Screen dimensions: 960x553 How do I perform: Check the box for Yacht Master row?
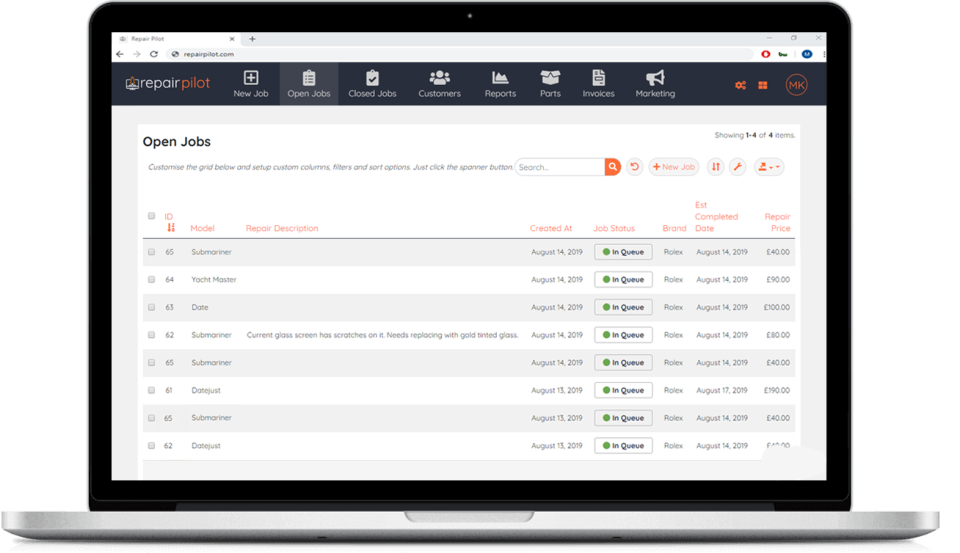click(151, 279)
